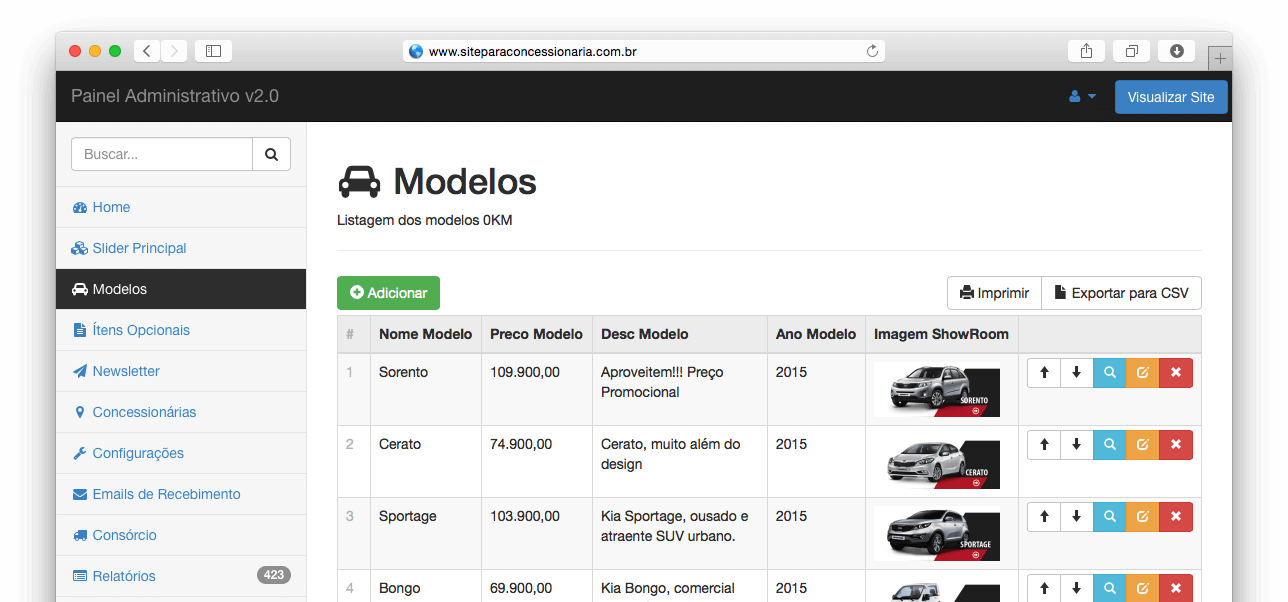Move the Sportage row up

pos(1044,517)
